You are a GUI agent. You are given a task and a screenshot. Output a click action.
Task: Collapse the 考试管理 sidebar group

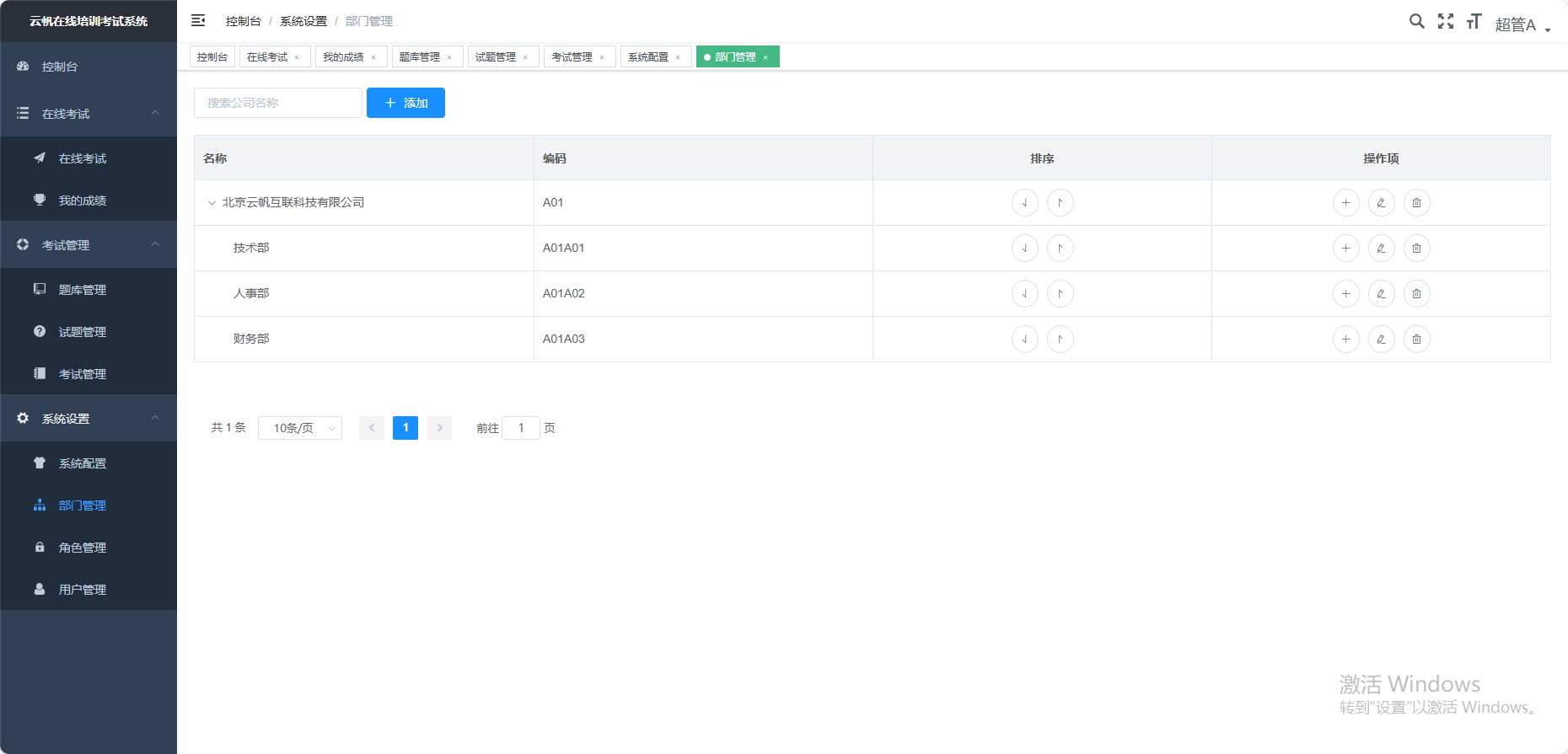click(x=89, y=244)
